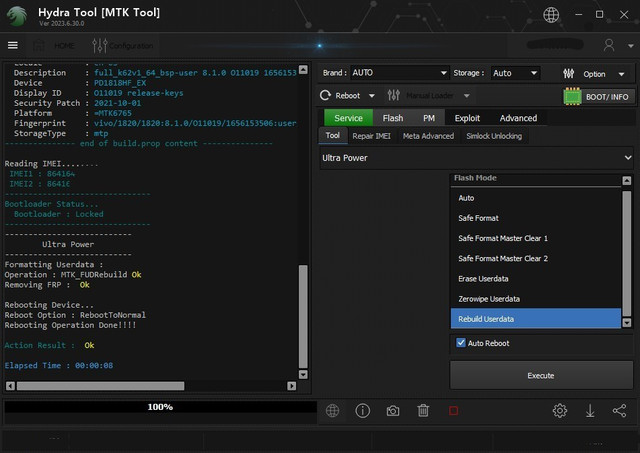Click the 100% progress bar
This screenshot has width=640, height=453.
[x=160, y=407]
